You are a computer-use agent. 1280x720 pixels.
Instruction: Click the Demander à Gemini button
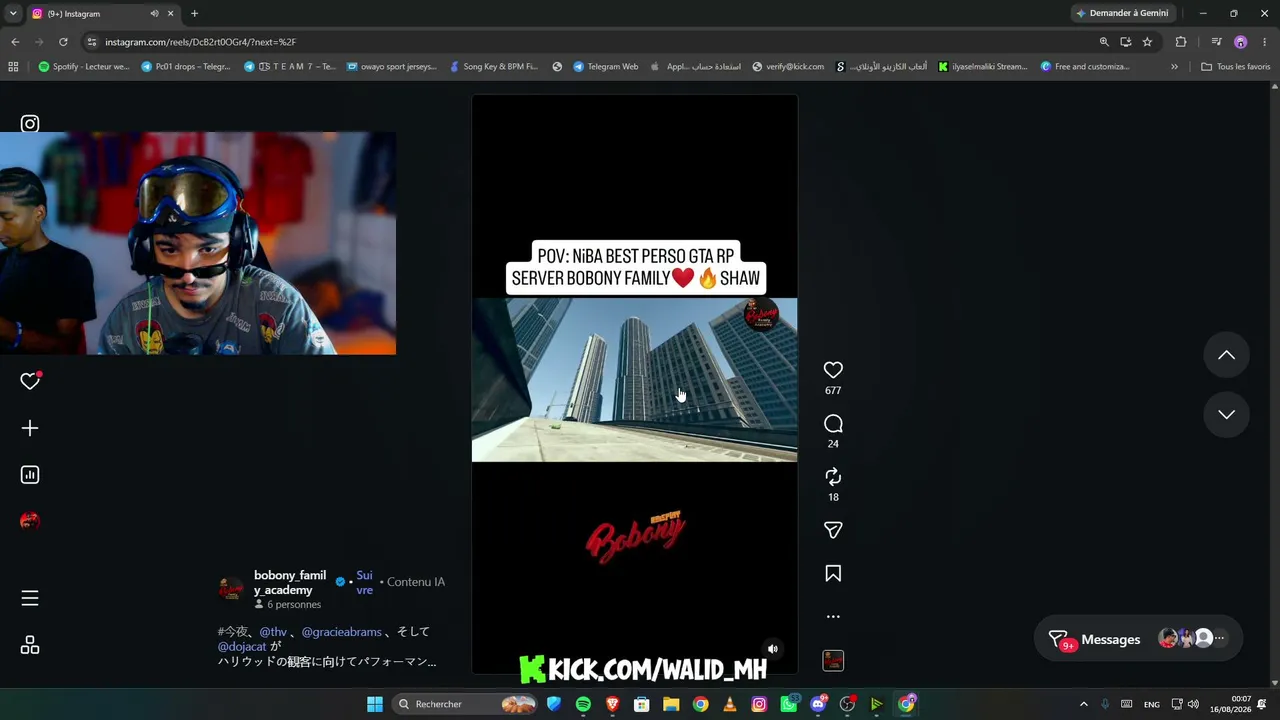[1122, 13]
